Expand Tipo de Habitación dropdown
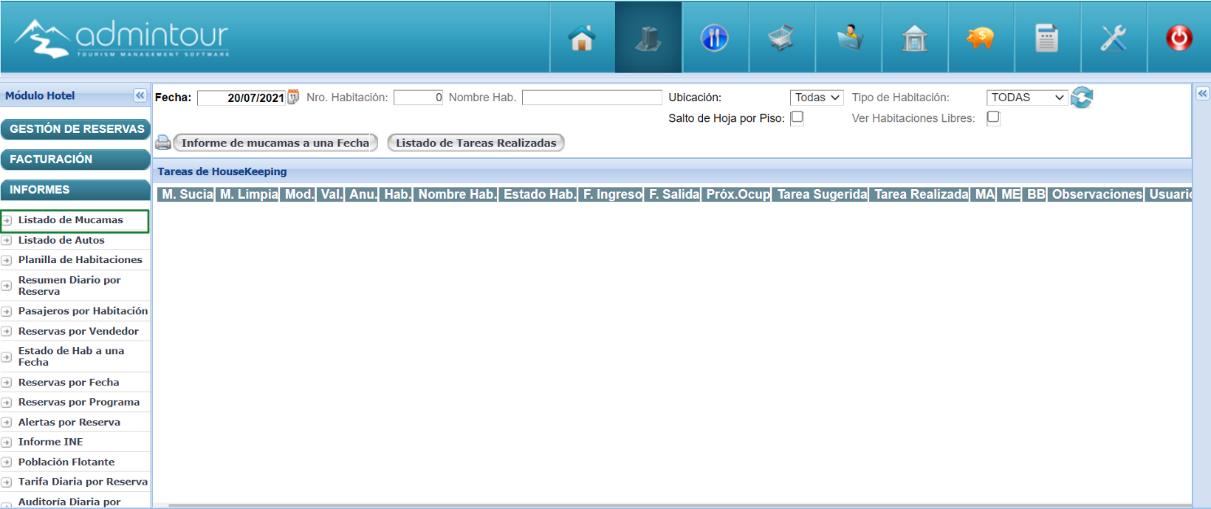 point(1027,97)
